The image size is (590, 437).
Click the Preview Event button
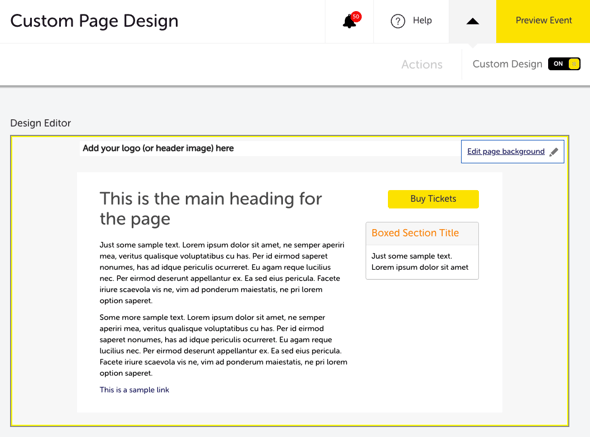tap(543, 21)
